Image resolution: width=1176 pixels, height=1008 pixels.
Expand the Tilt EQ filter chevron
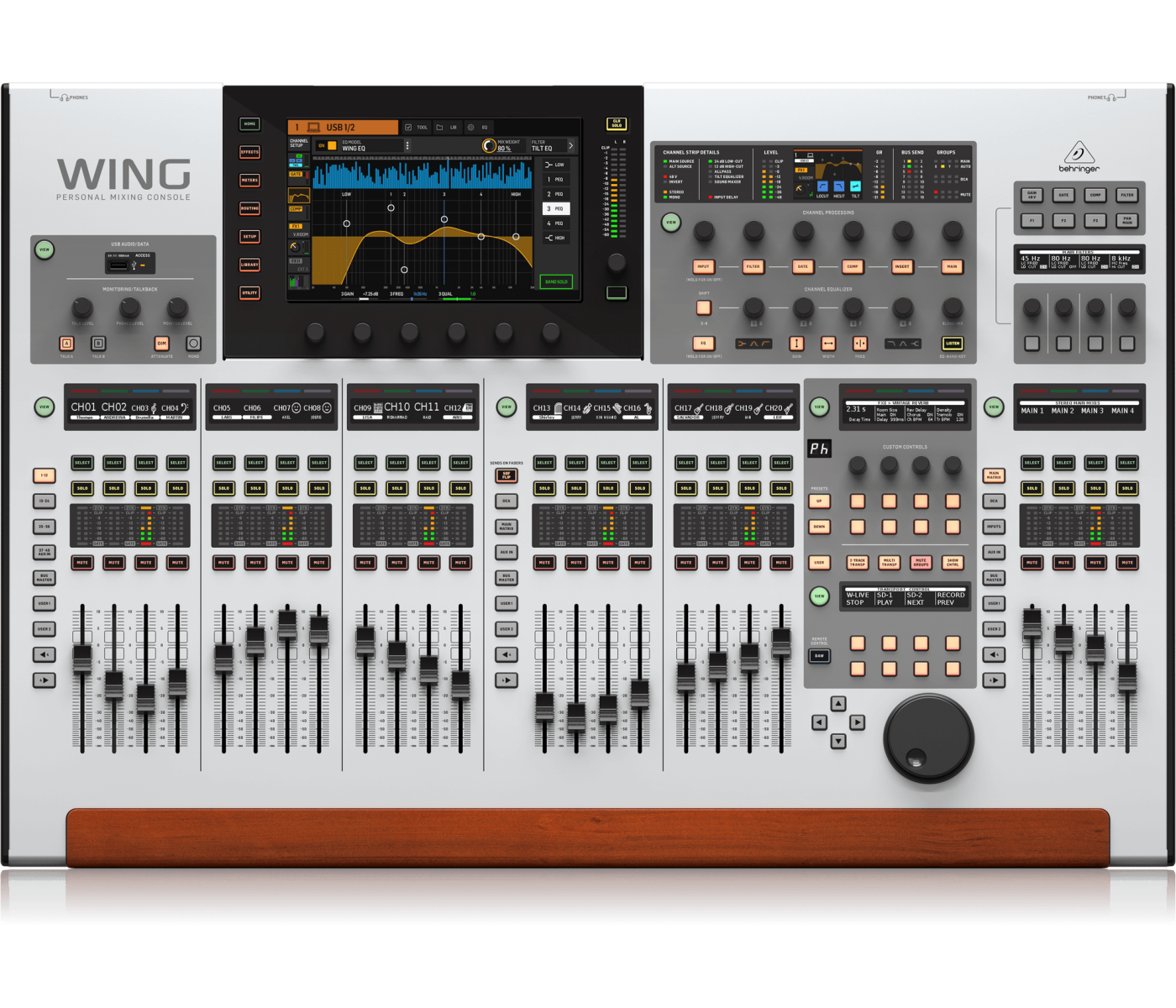[x=570, y=145]
